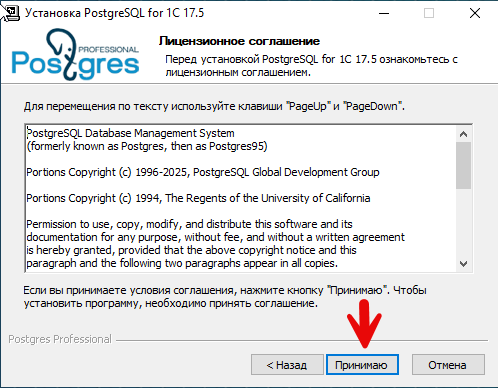Click the "Установка PostgreSQL for 1C 17.5" title bar
Image resolution: width=498 pixels, height=388 pixels.
coord(114,13)
